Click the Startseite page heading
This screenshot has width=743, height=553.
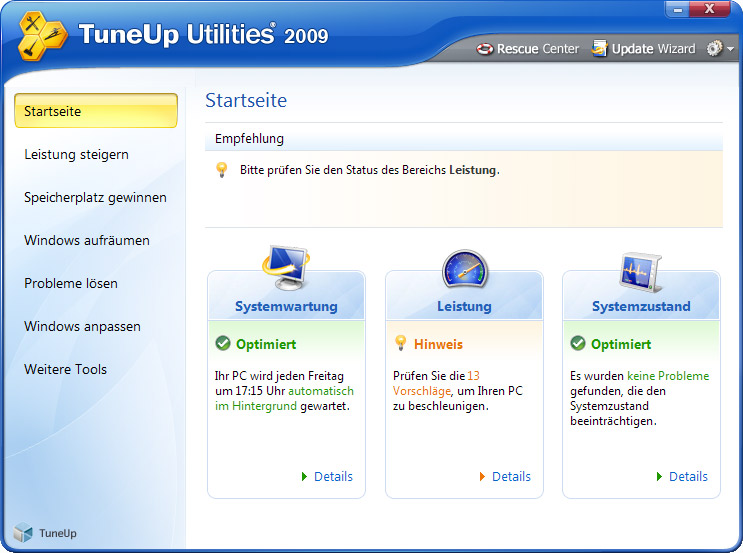click(246, 100)
